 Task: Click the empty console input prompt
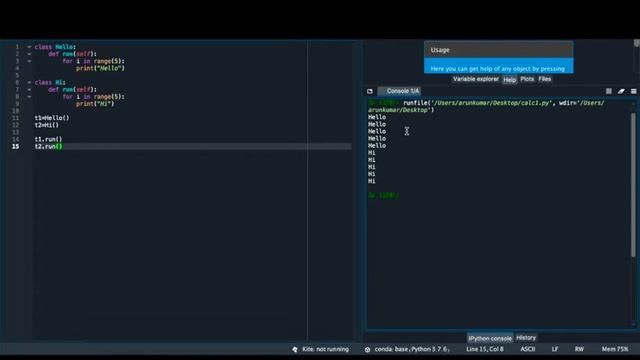(x=383, y=196)
